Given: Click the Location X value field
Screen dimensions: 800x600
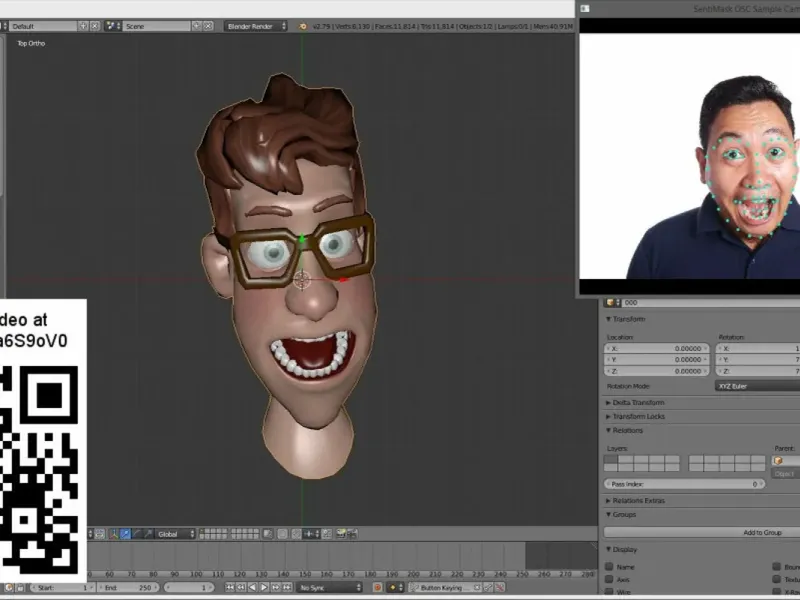Looking at the screenshot, I should pyautogui.click(x=656, y=348).
